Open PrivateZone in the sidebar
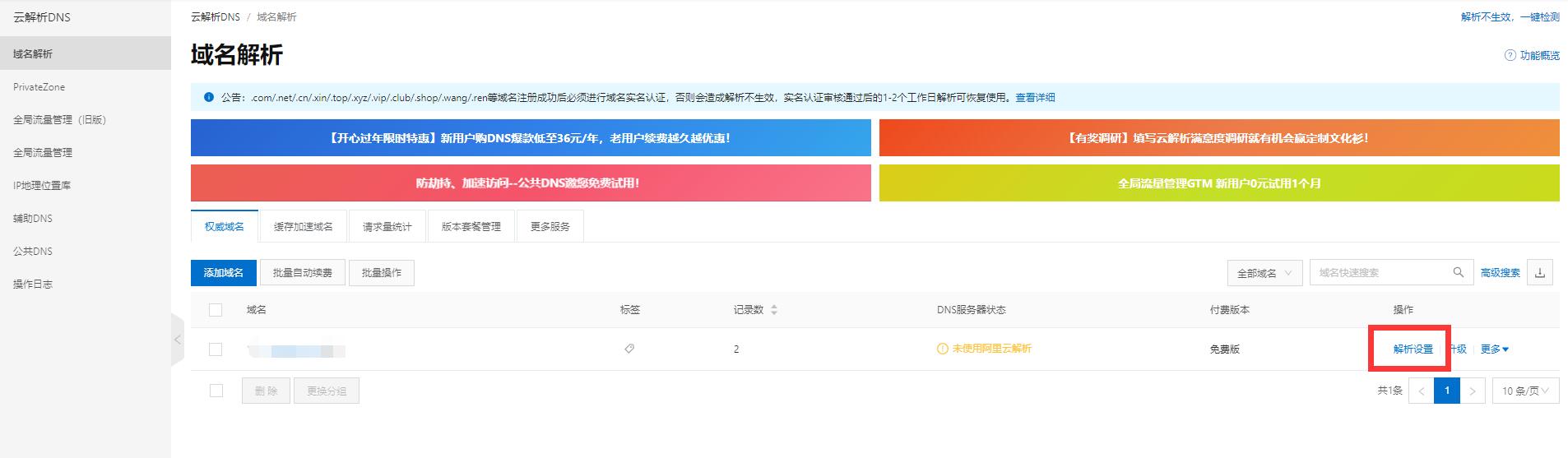 [x=39, y=87]
